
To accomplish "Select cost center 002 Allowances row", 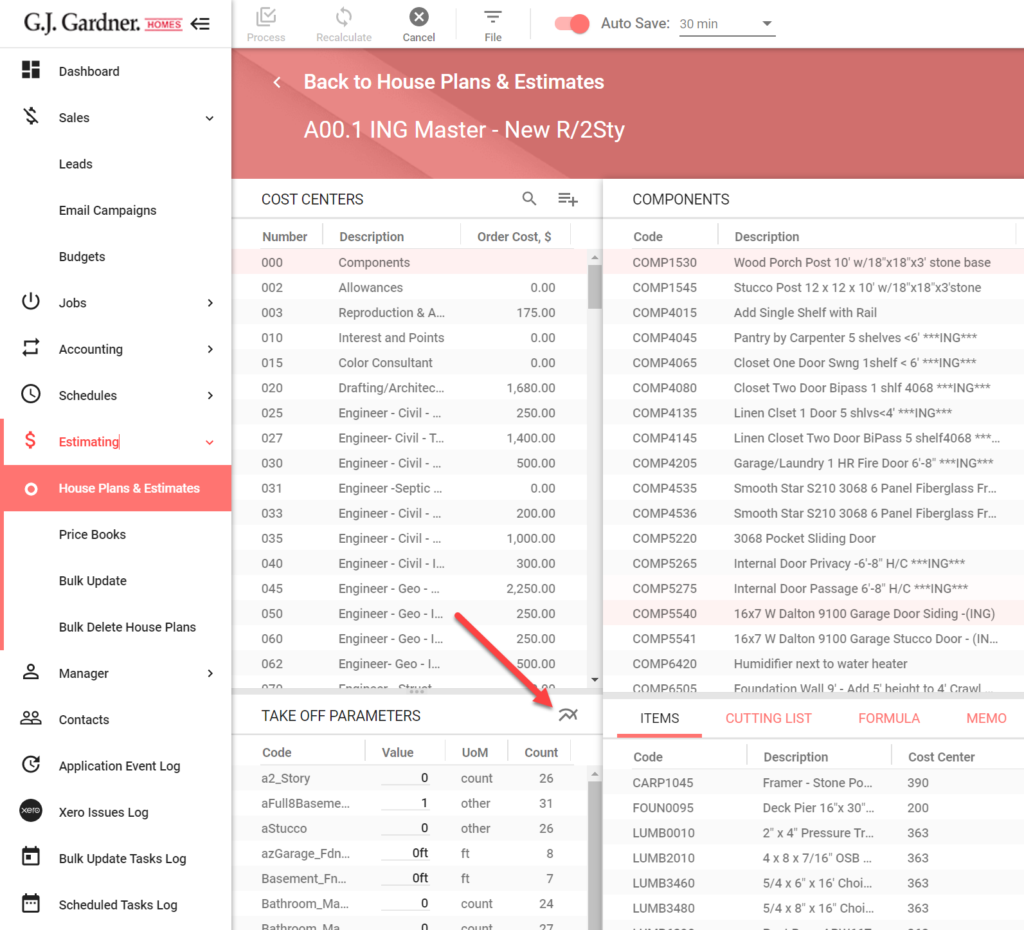I will click(x=409, y=287).
